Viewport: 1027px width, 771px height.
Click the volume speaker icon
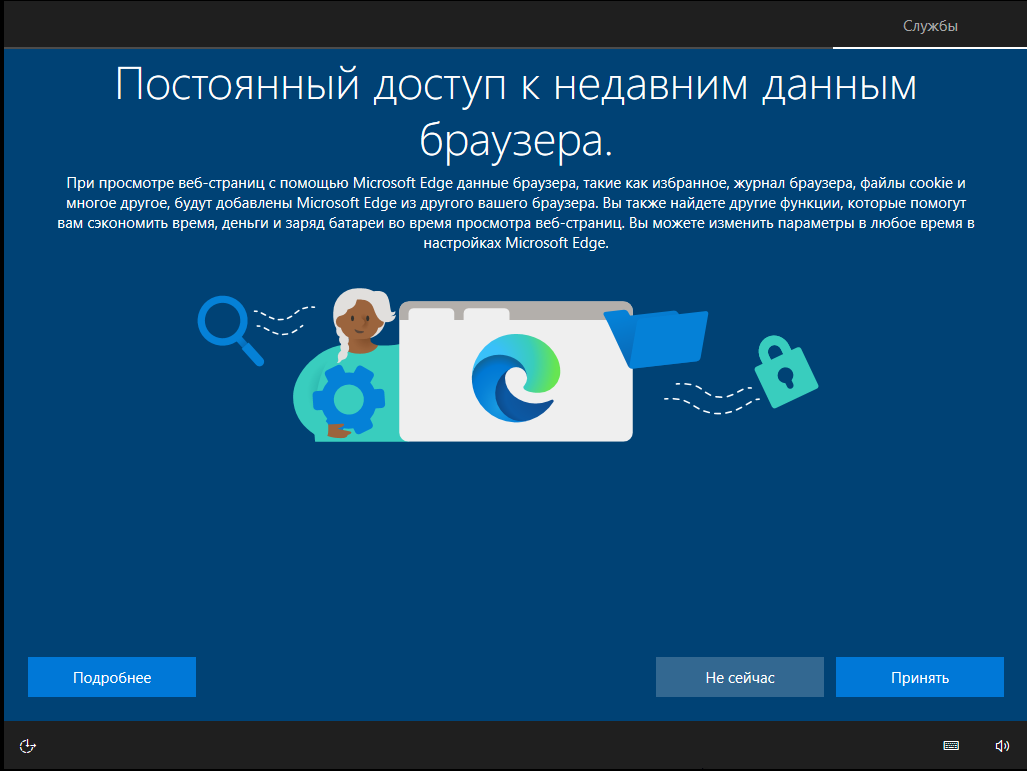click(x=1002, y=745)
